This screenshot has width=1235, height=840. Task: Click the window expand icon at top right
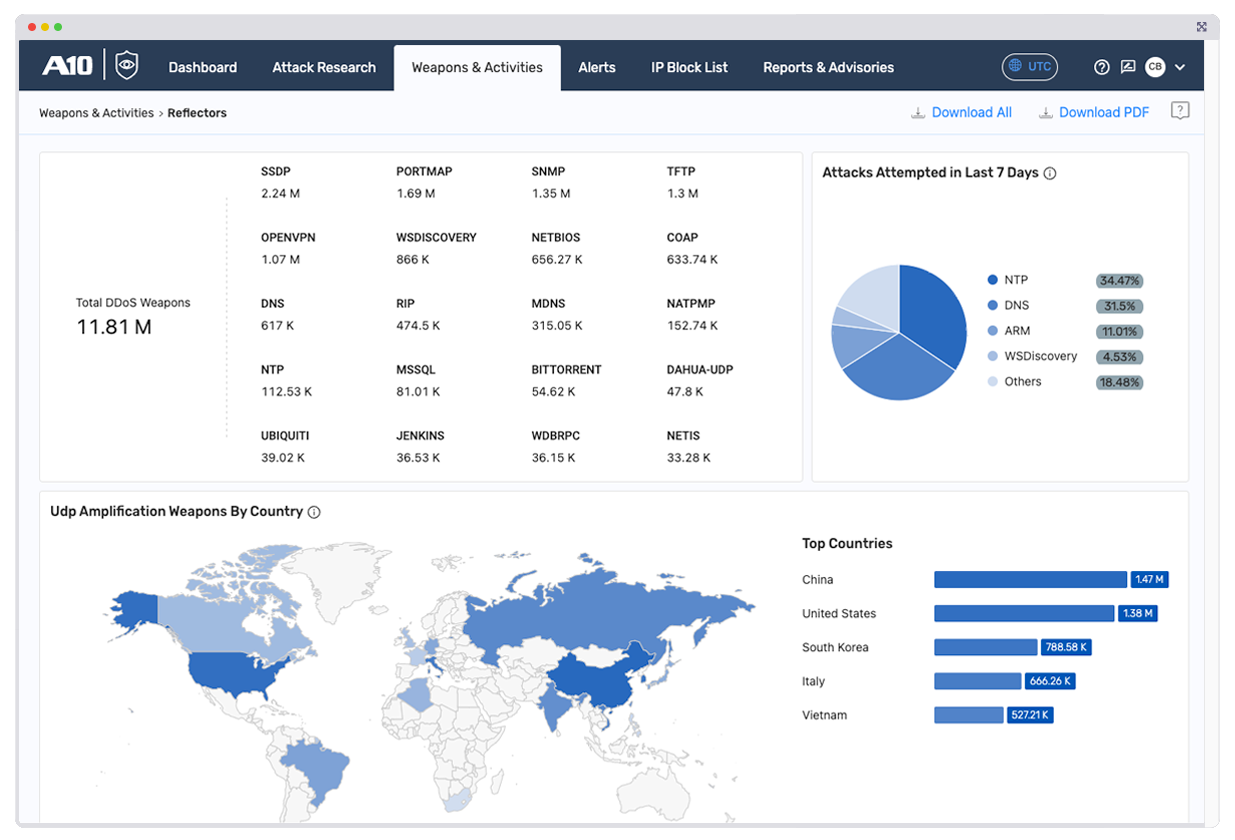1201,26
